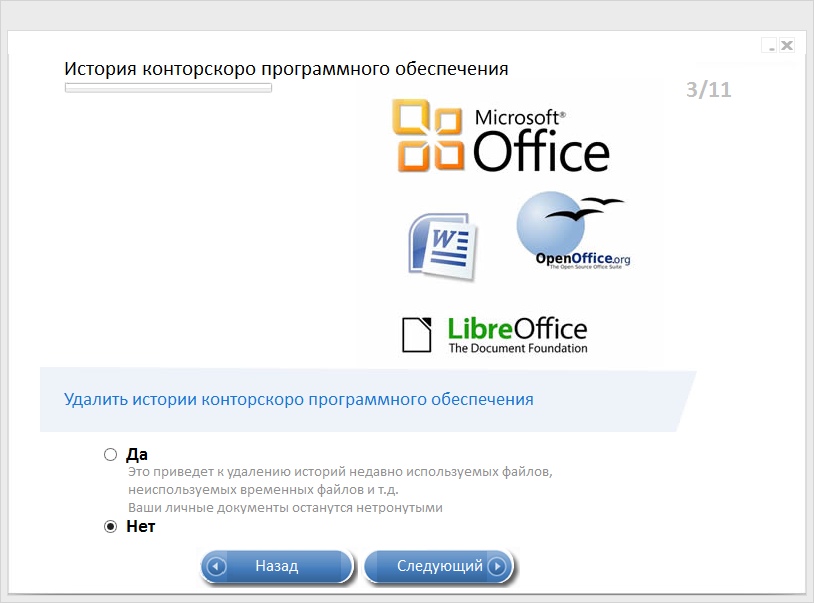
Task: Click heading "История конторскоро программного обеспечения"
Action: [286, 69]
